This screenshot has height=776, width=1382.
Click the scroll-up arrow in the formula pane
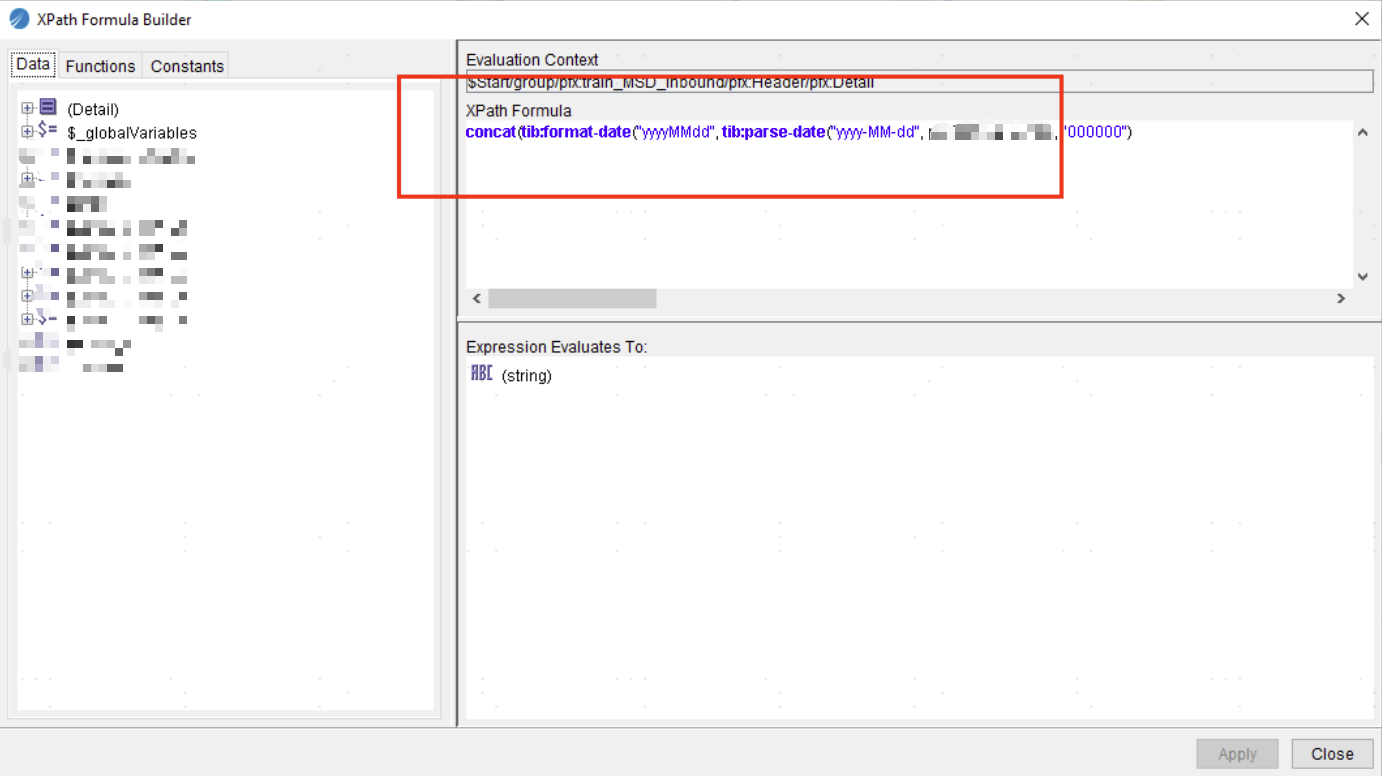(x=1361, y=131)
